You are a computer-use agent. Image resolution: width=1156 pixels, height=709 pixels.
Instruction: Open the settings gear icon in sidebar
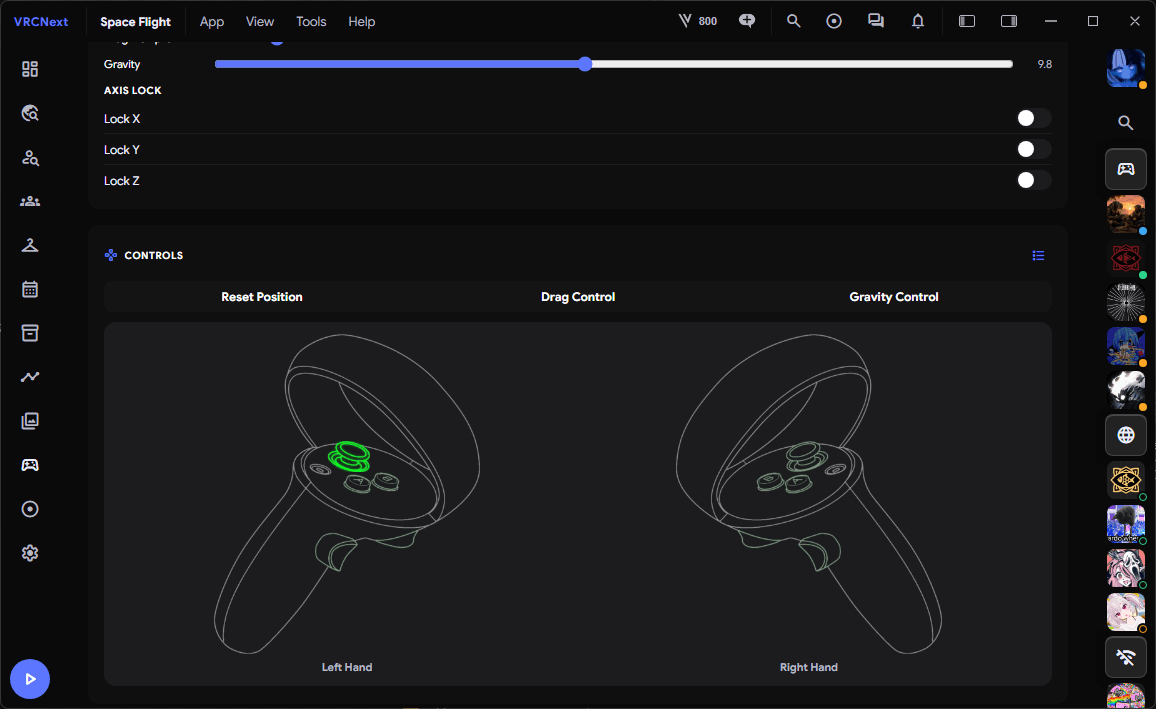29,553
